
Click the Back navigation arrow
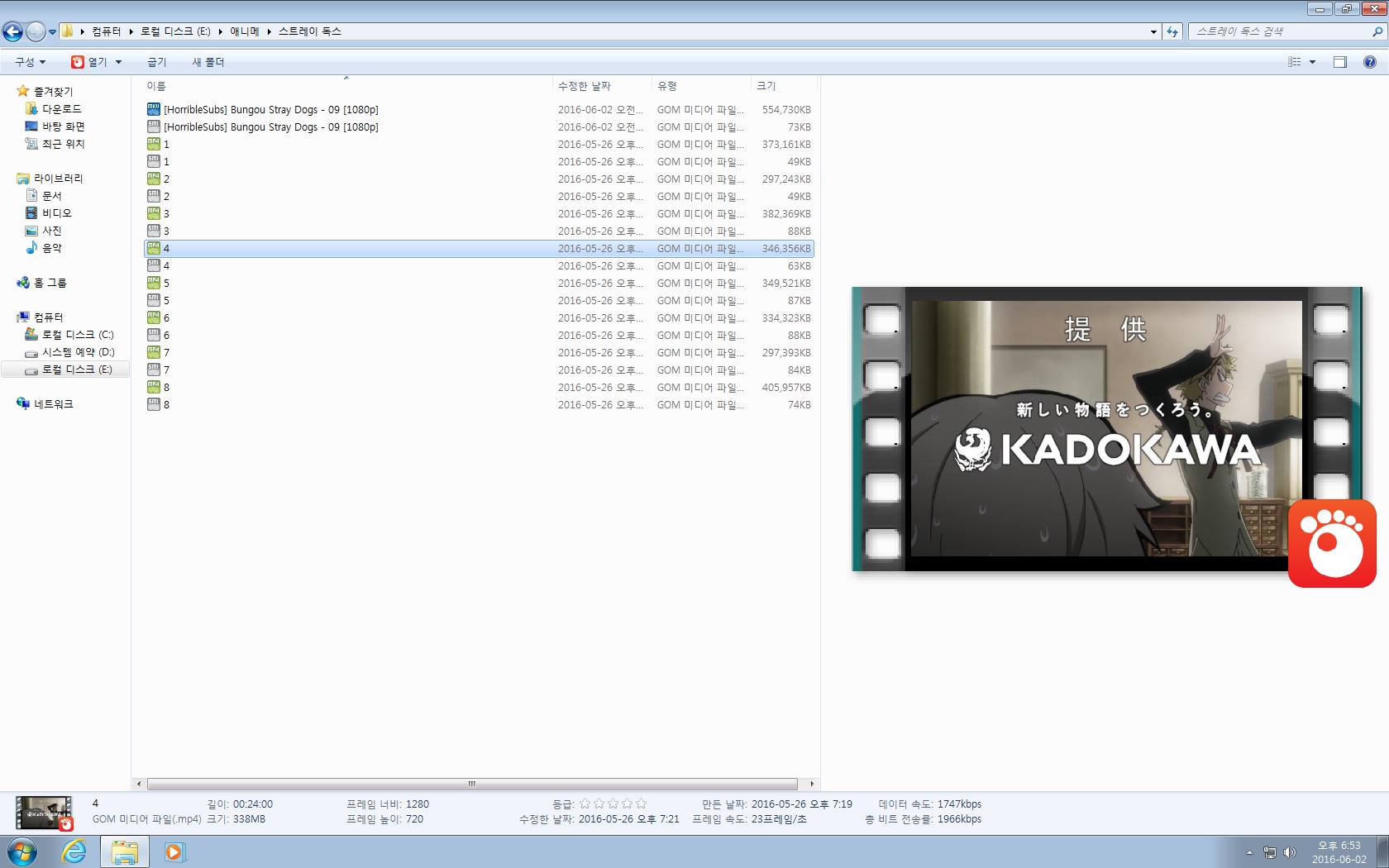(x=12, y=31)
